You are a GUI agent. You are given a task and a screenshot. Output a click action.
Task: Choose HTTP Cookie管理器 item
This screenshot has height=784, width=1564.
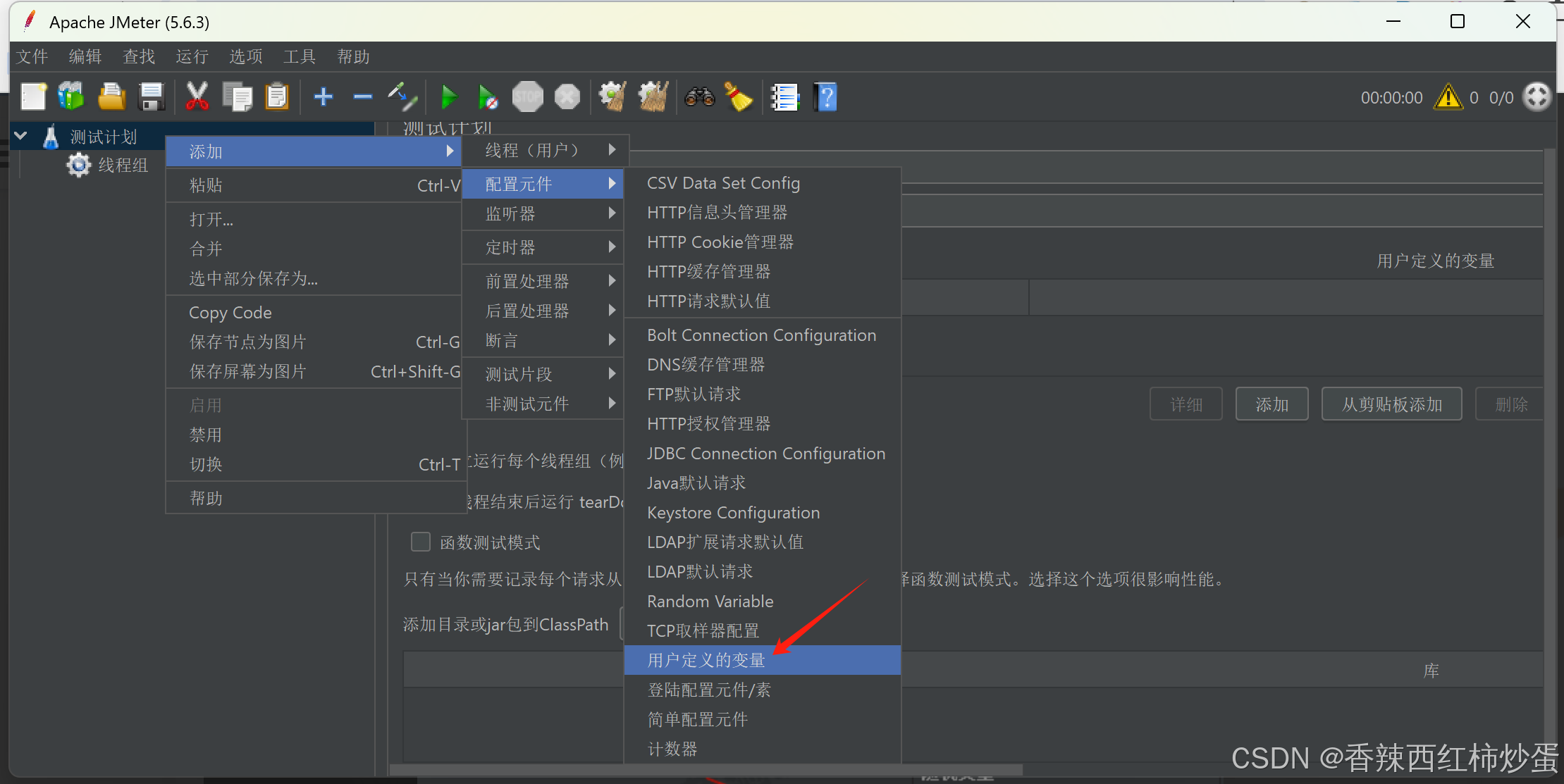pyautogui.click(x=763, y=242)
